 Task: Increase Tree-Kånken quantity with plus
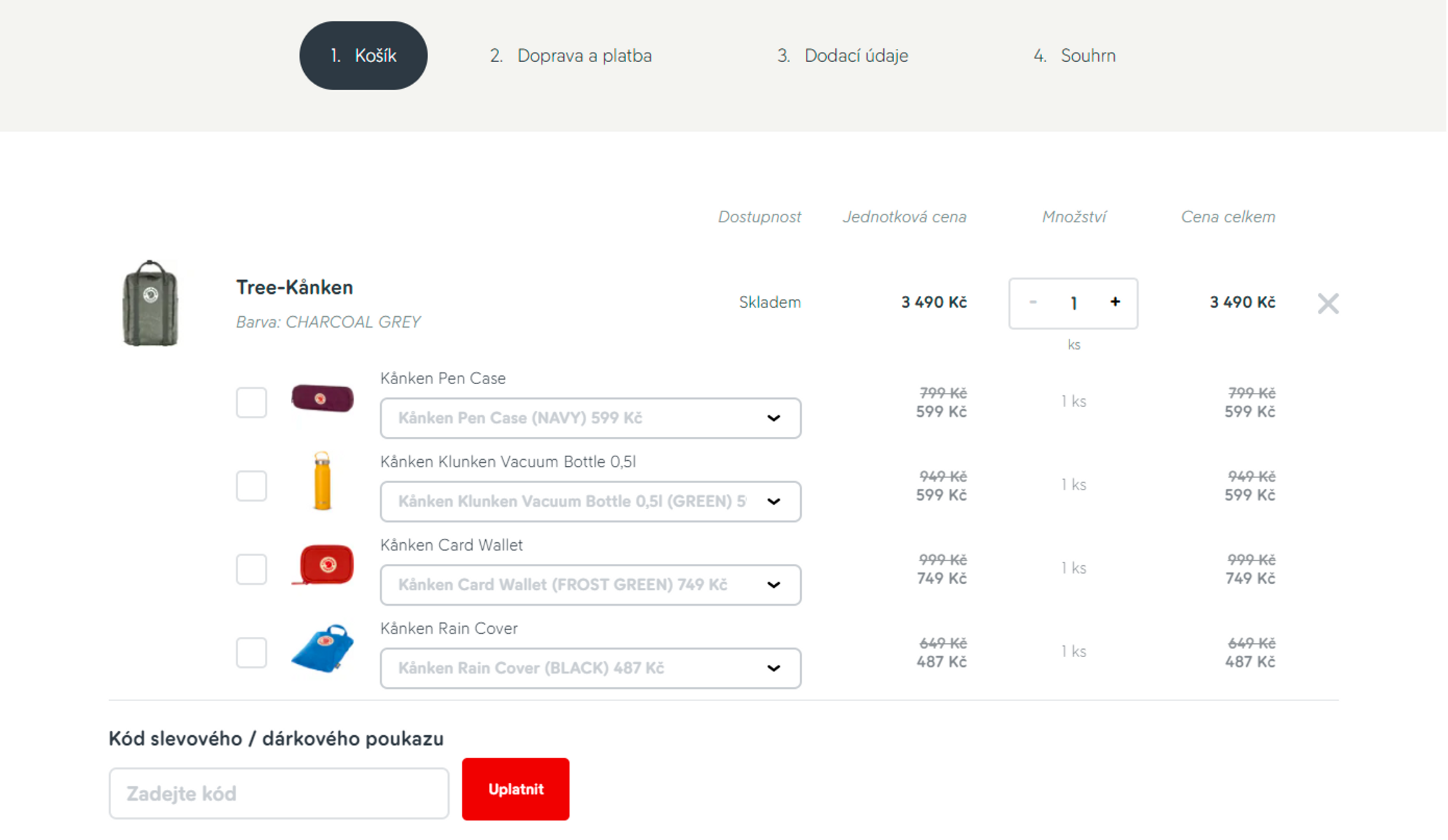(x=1115, y=302)
